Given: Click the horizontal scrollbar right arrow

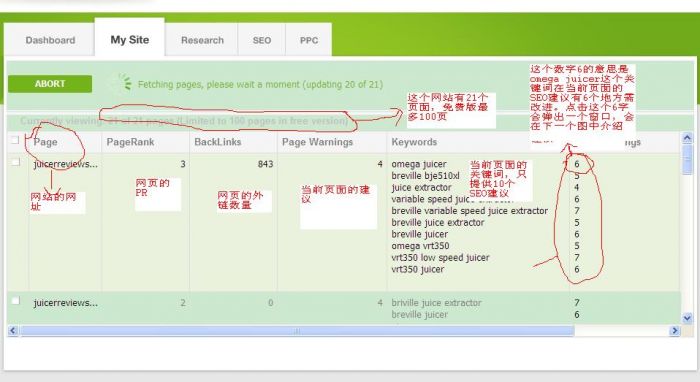Looking at the screenshot, I should pos(675,331).
